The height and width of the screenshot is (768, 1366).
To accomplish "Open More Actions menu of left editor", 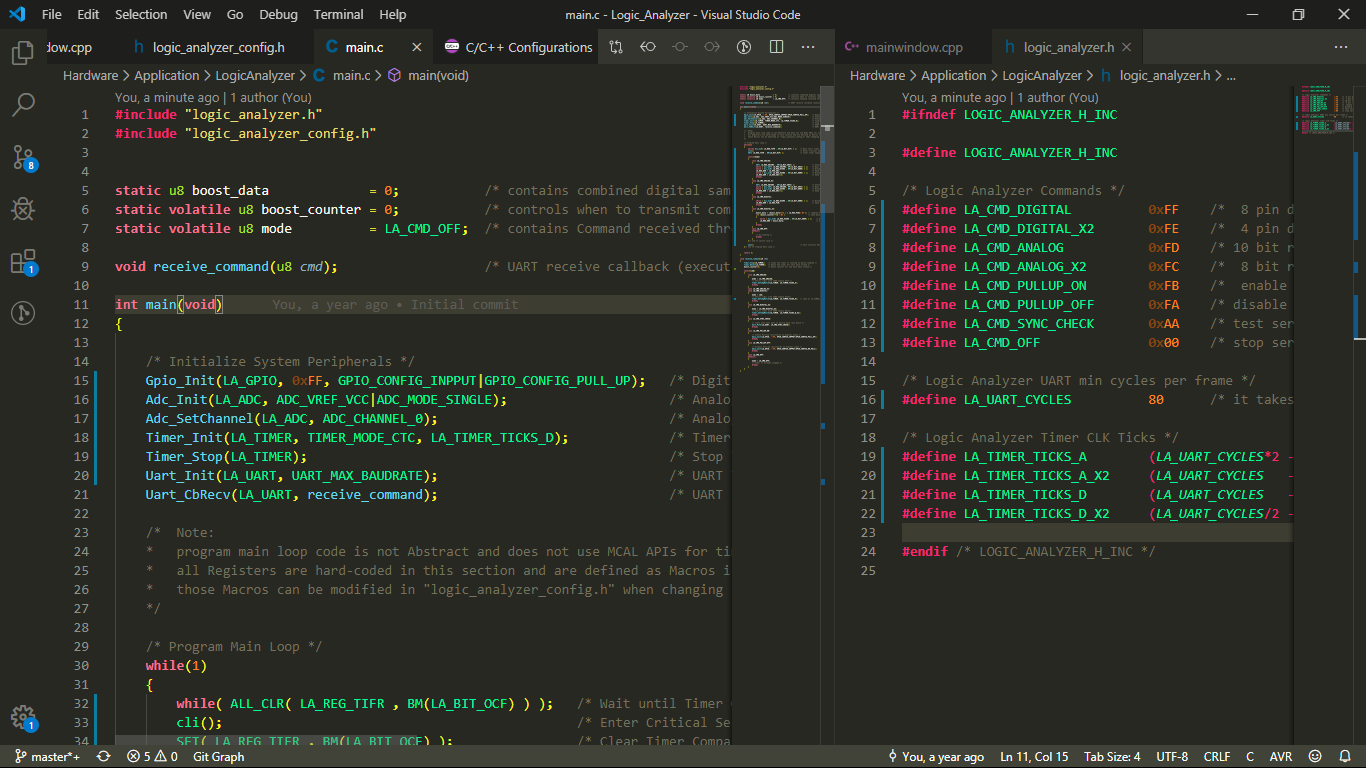I will coord(808,47).
